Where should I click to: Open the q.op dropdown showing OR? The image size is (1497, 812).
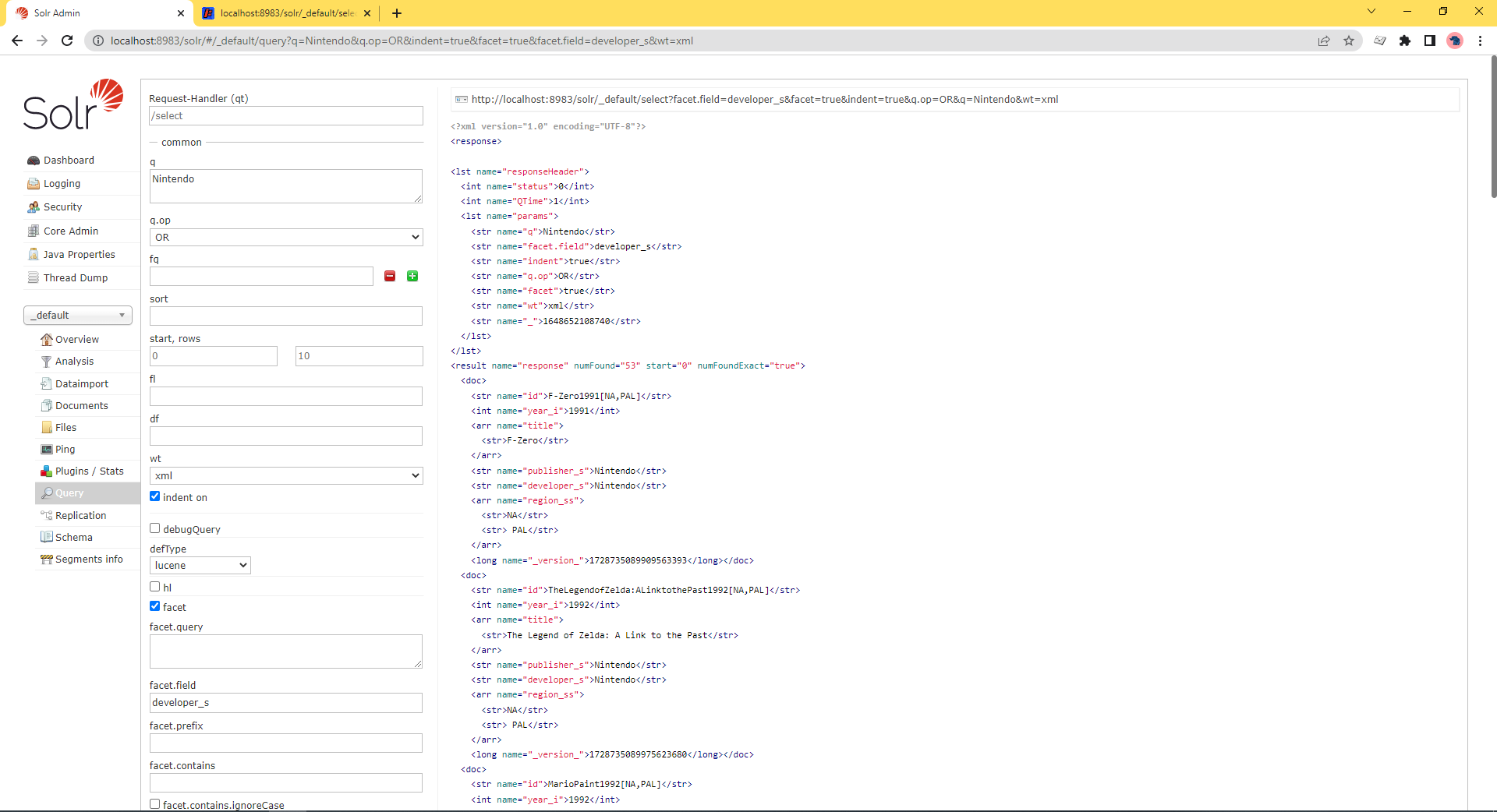pyautogui.click(x=286, y=237)
